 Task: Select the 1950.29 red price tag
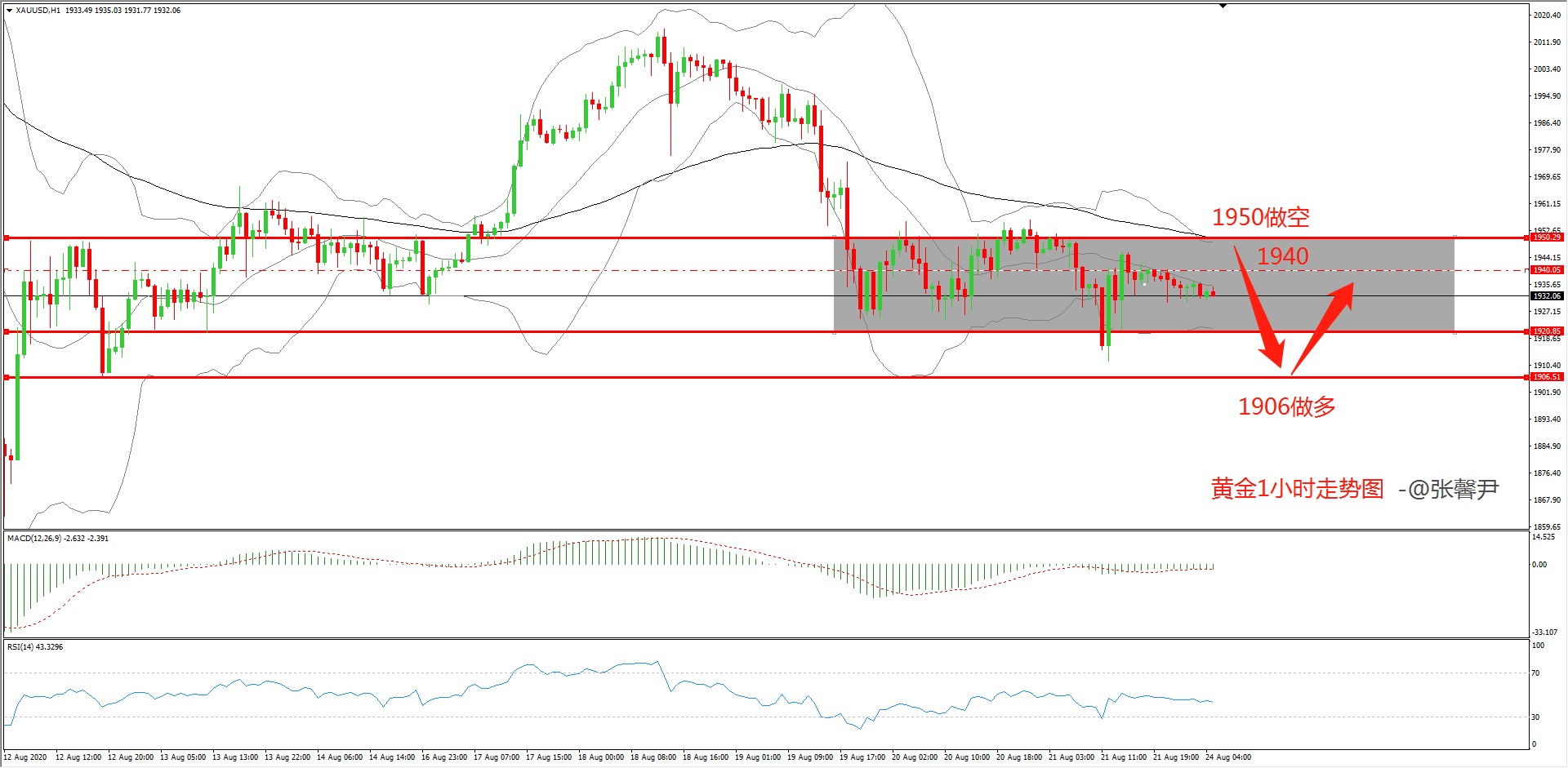[x=1546, y=238]
